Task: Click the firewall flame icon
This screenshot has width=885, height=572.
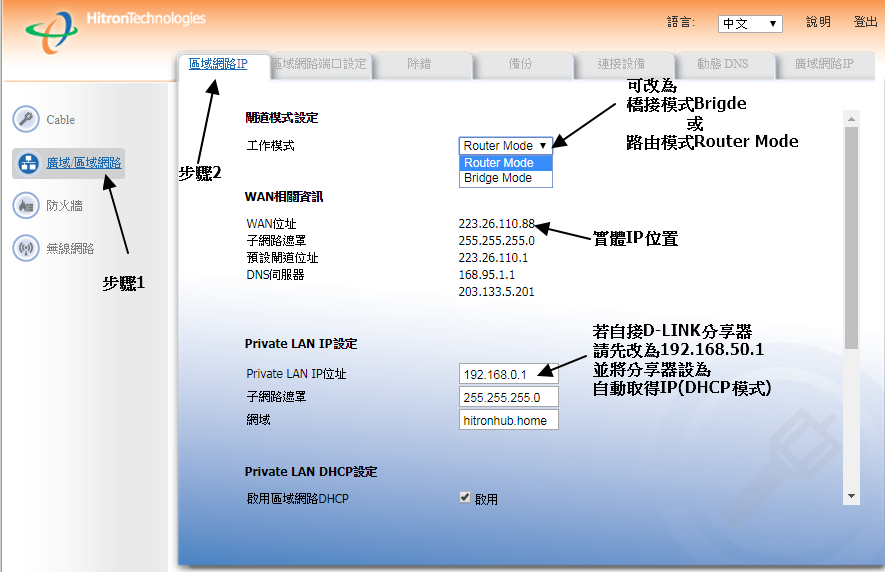Action: [x=26, y=206]
